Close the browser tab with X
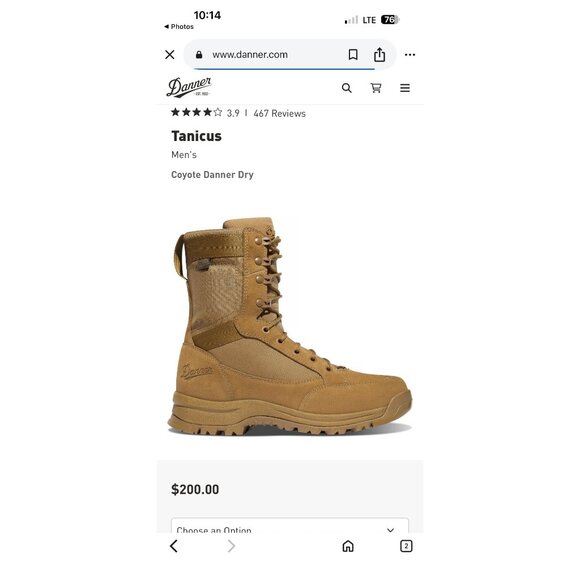 point(170,55)
